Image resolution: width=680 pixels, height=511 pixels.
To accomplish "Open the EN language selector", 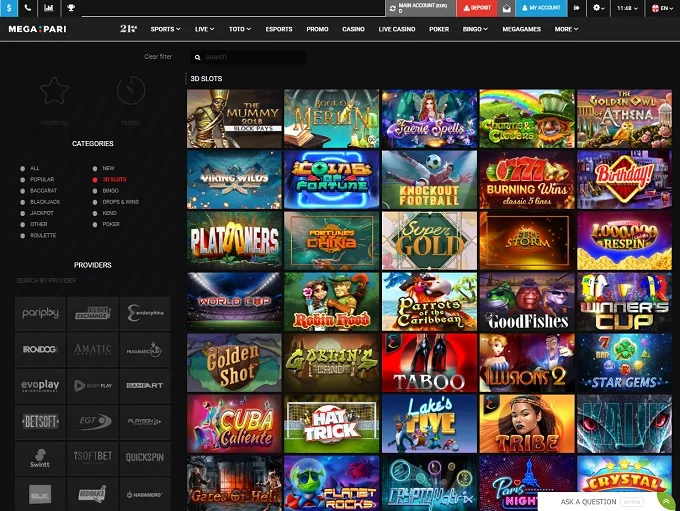I will (x=662, y=8).
